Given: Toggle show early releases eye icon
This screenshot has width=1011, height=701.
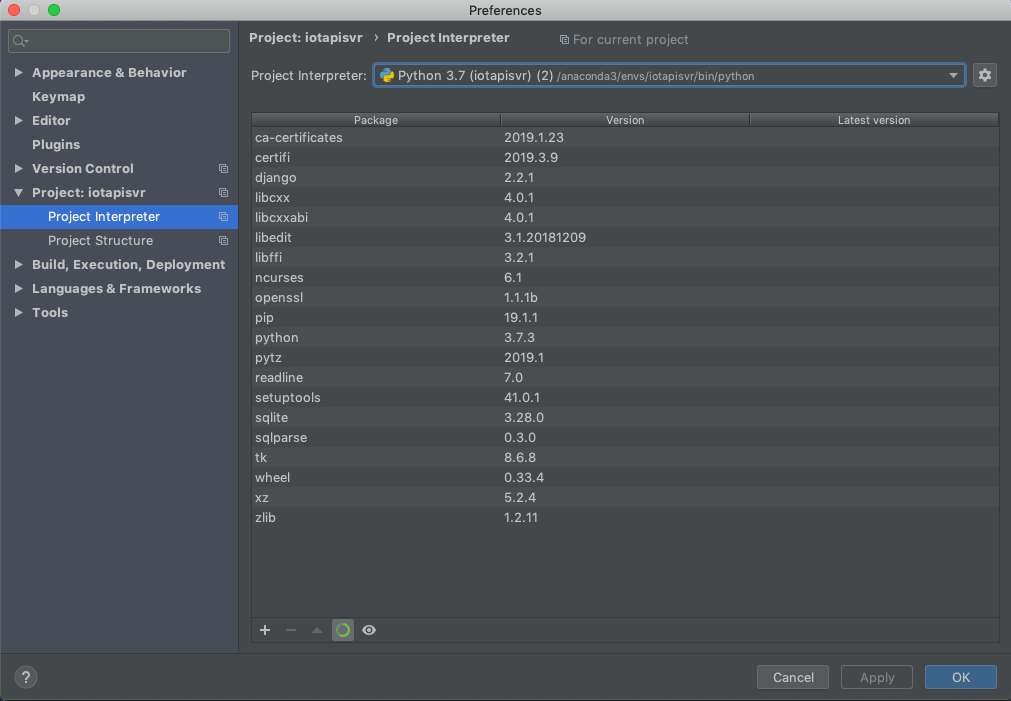Looking at the screenshot, I should coord(369,630).
